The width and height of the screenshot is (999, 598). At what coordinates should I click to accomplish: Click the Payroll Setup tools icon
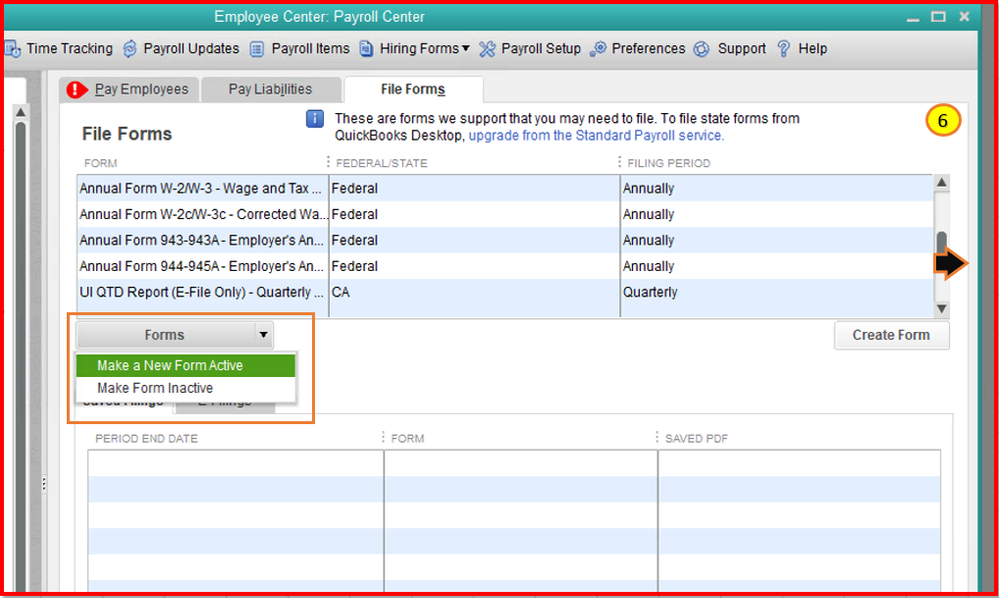point(487,49)
